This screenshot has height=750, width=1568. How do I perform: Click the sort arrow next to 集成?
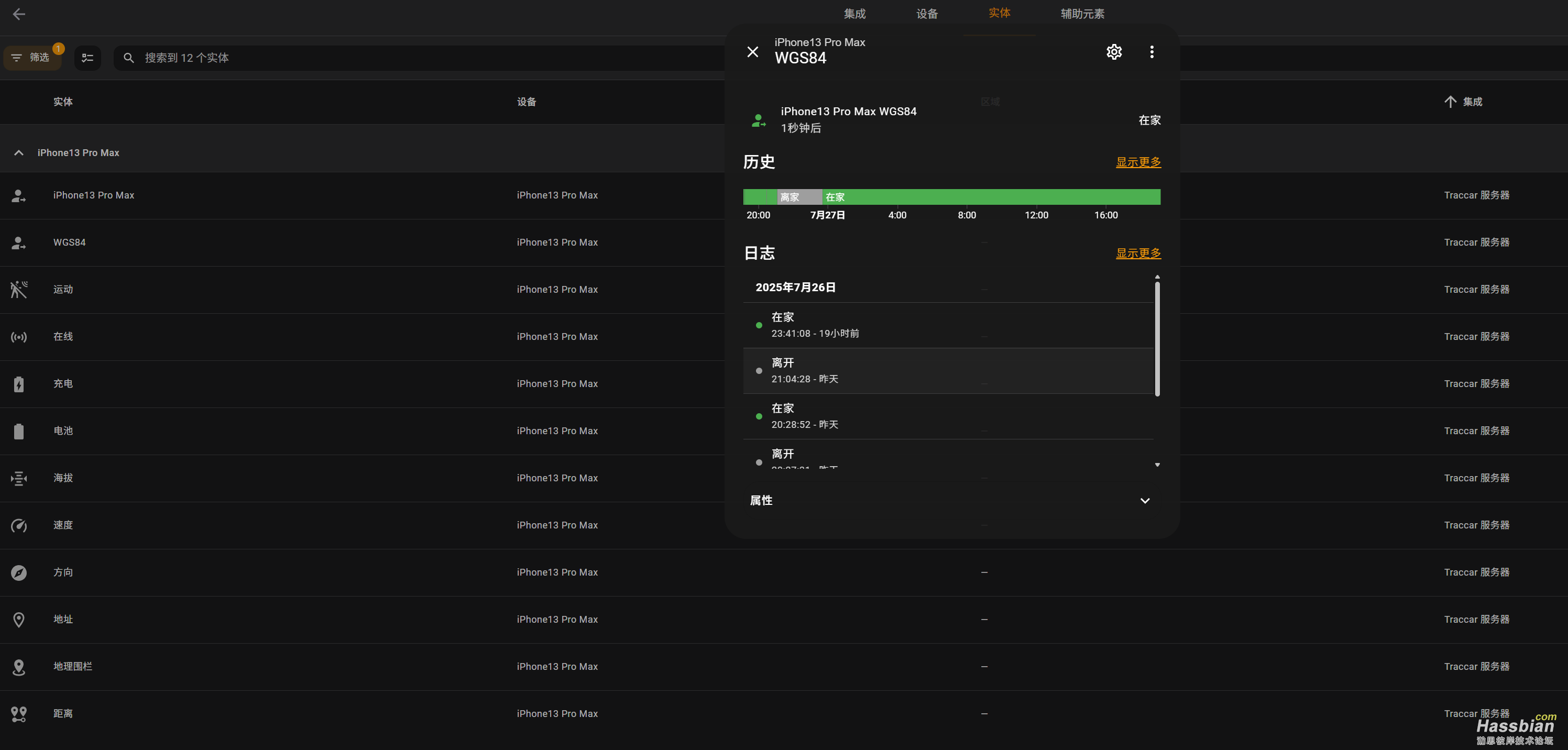(x=1451, y=102)
